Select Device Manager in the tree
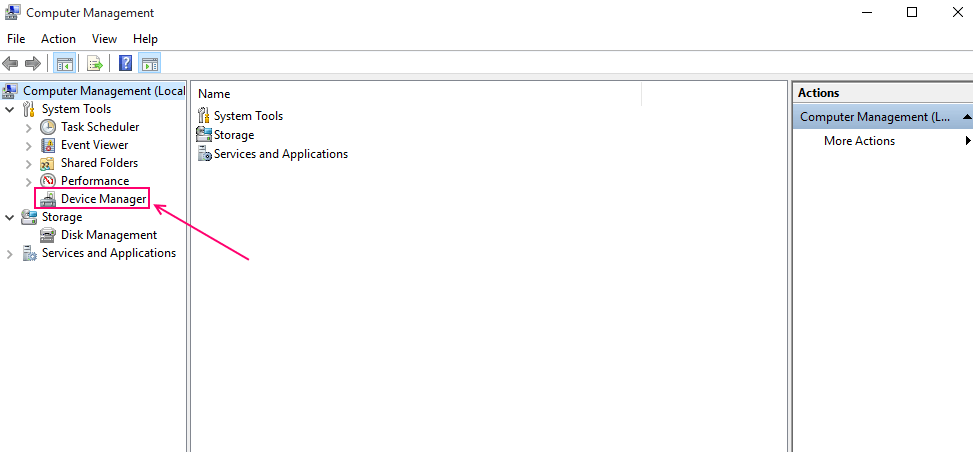The image size is (973, 452). (104, 199)
